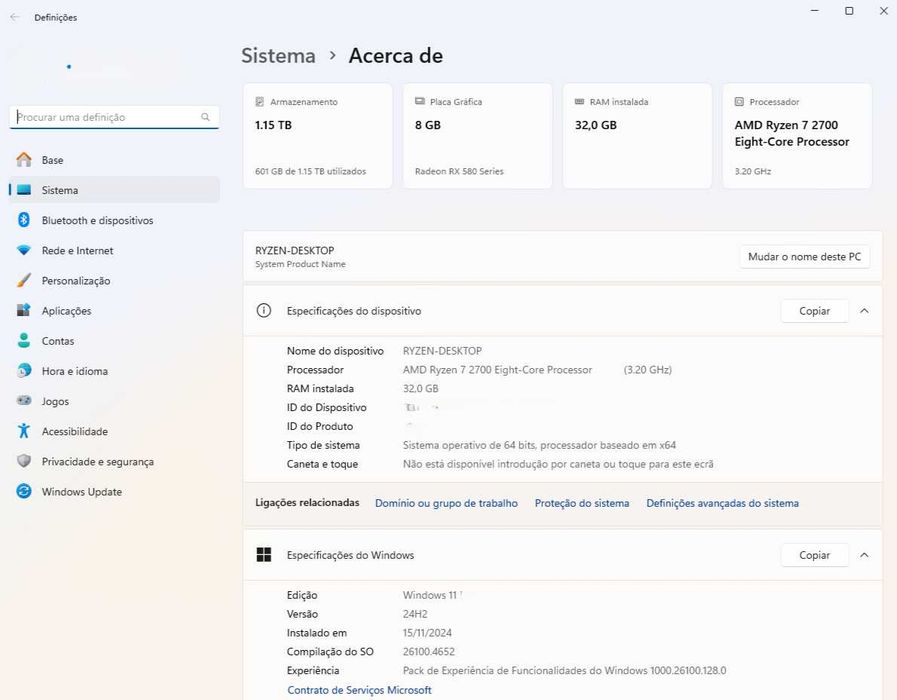Click 601 GB de 1.15 TB utilizados text
Image resolution: width=897 pixels, height=700 pixels.
(311, 171)
